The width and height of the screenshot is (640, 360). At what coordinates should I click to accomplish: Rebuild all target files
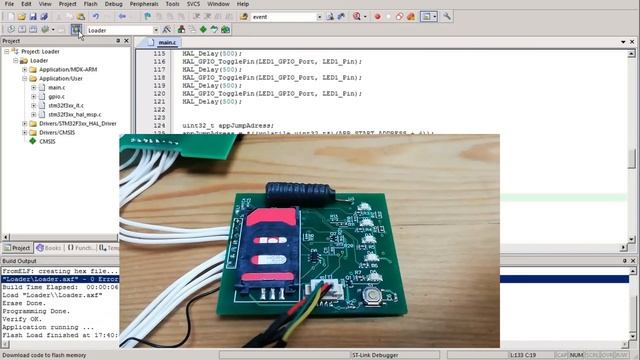tap(33, 29)
